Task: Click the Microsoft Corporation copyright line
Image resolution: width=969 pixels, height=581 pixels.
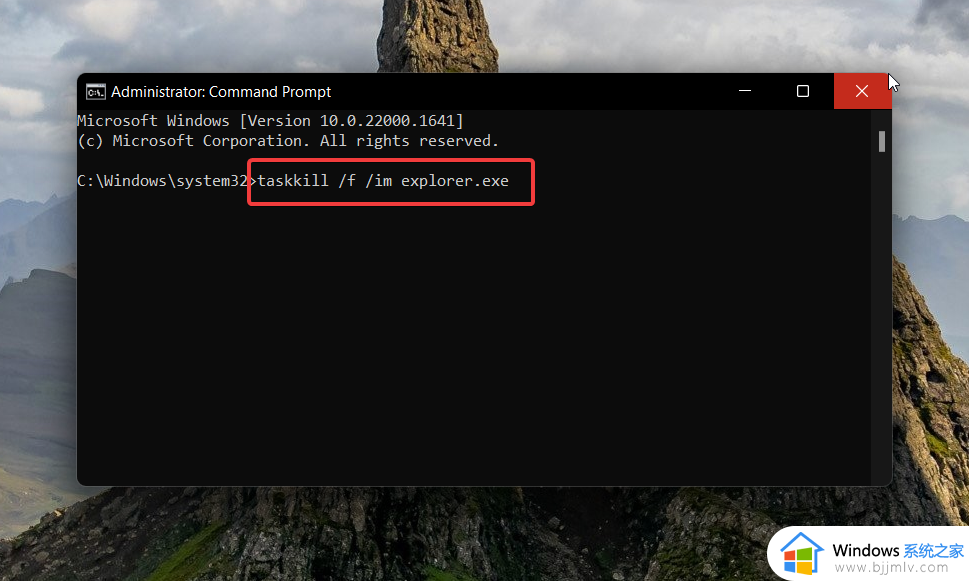Action: pyautogui.click(x=288, y=141)
